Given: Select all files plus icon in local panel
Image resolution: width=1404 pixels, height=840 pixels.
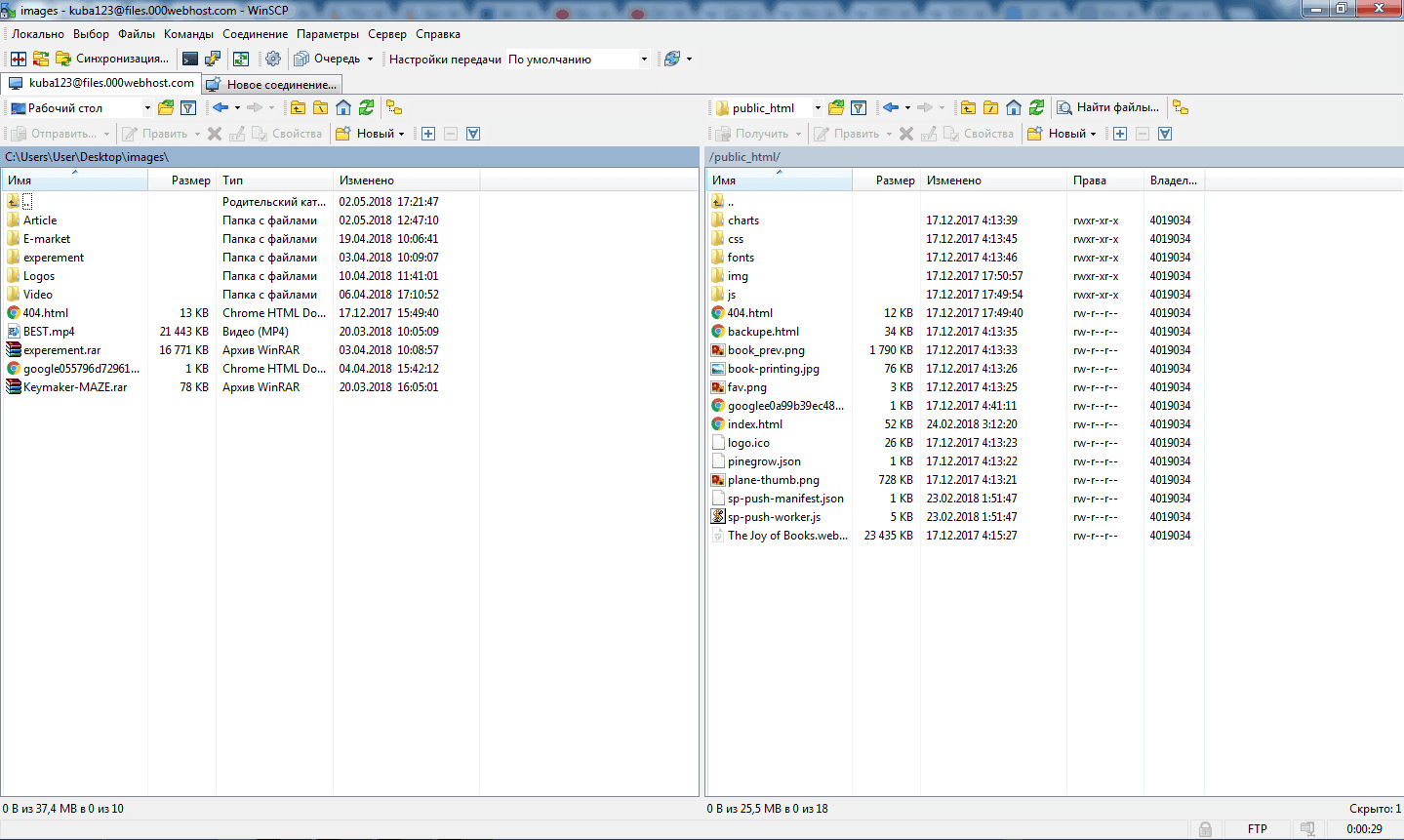Looking at the screenshot, I should point(427,134).
